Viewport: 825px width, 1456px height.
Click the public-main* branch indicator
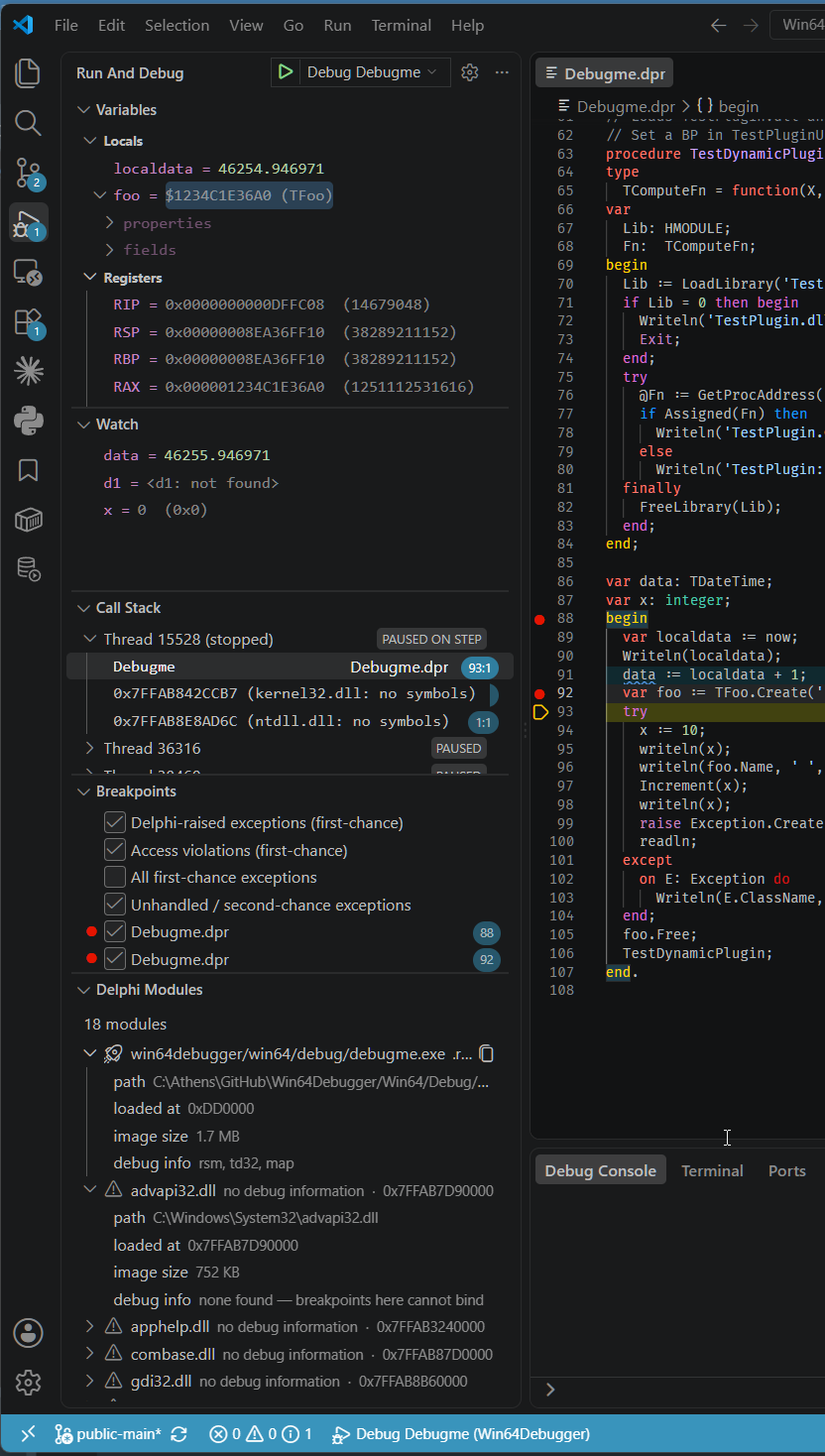[107, 1433]
